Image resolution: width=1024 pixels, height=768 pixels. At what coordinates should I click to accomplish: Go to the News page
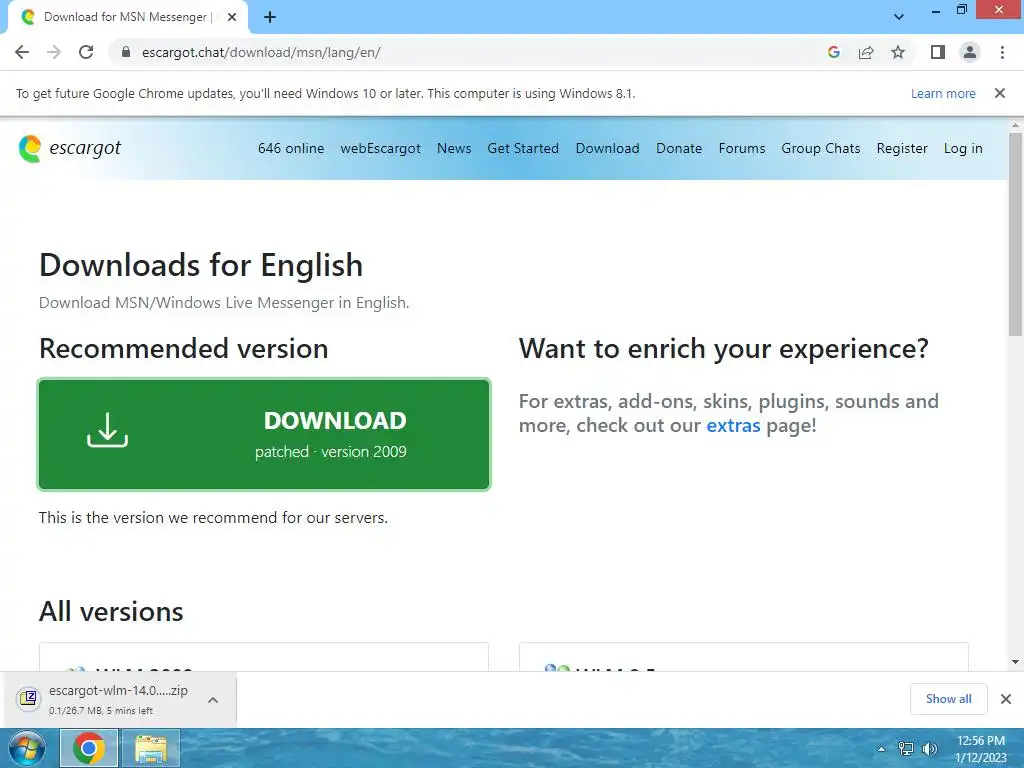coord(454,148)
